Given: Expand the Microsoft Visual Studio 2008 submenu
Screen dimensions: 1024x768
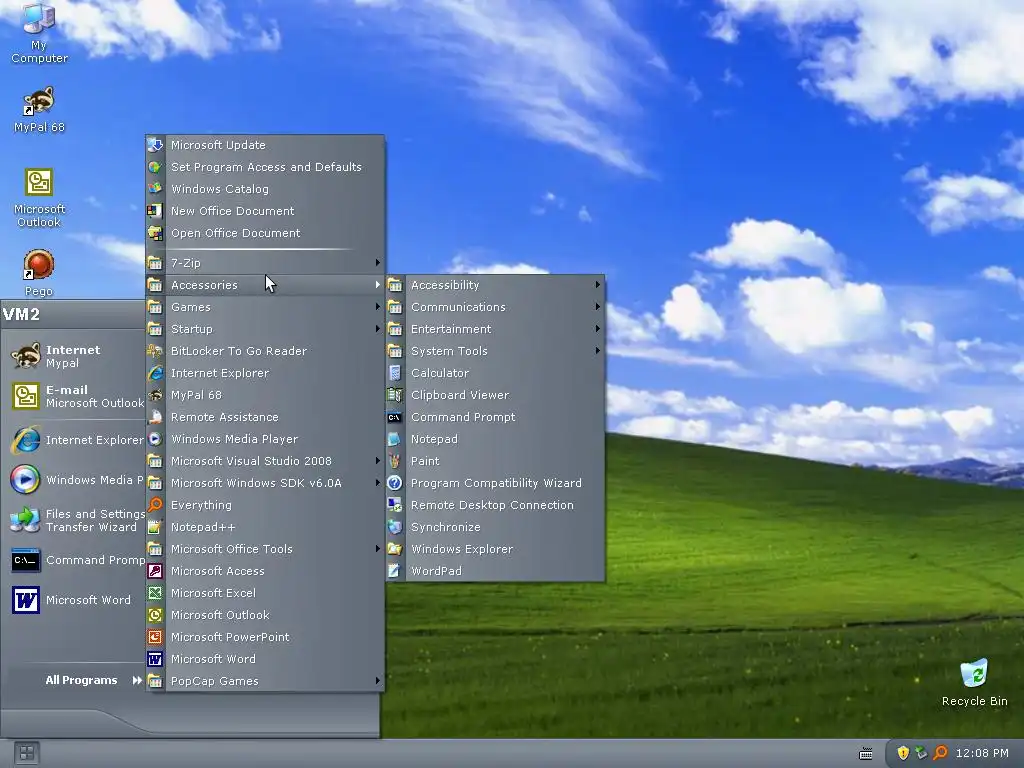Looking at the screenshot, I should coord(265,461).
